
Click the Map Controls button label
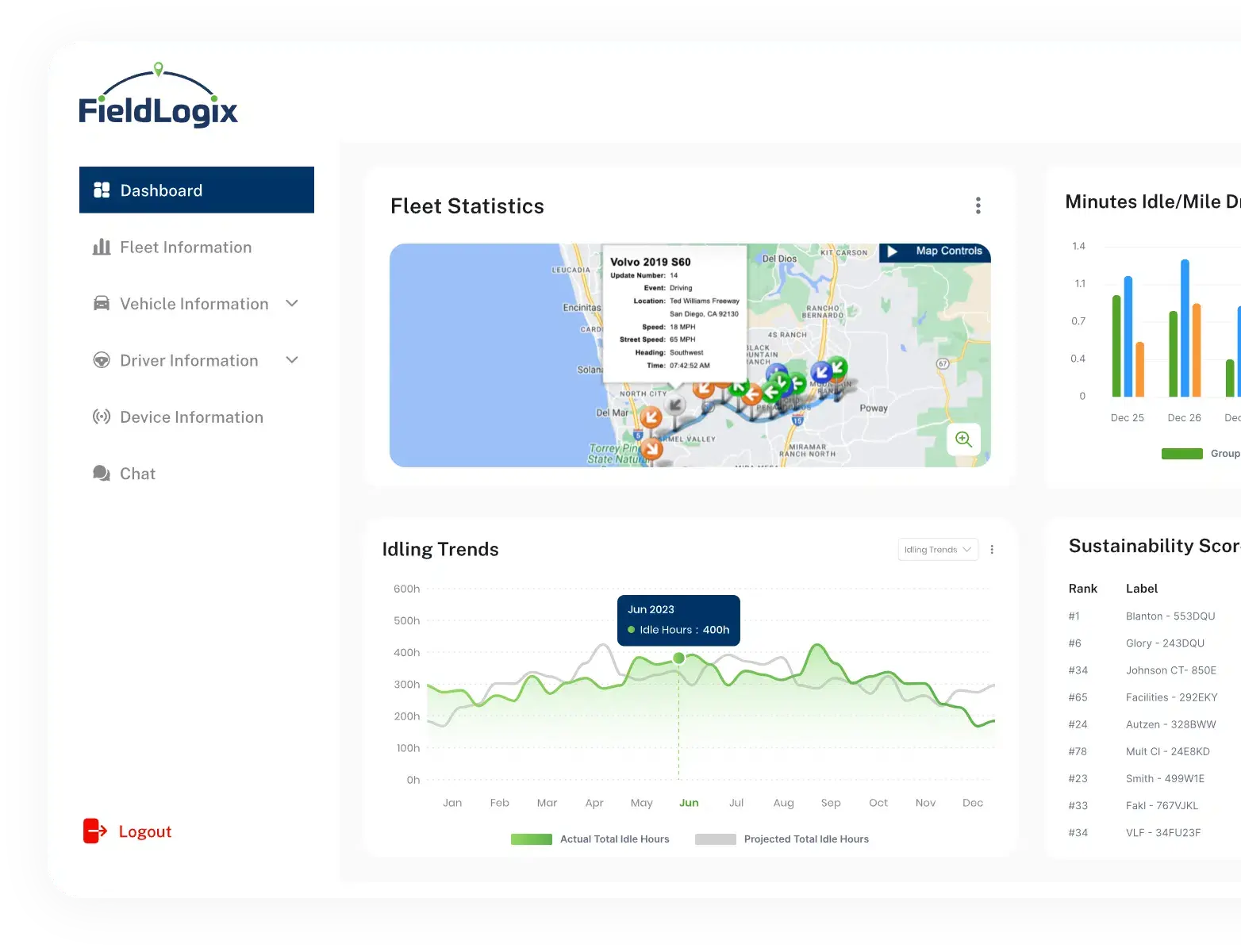coord(948,251)
